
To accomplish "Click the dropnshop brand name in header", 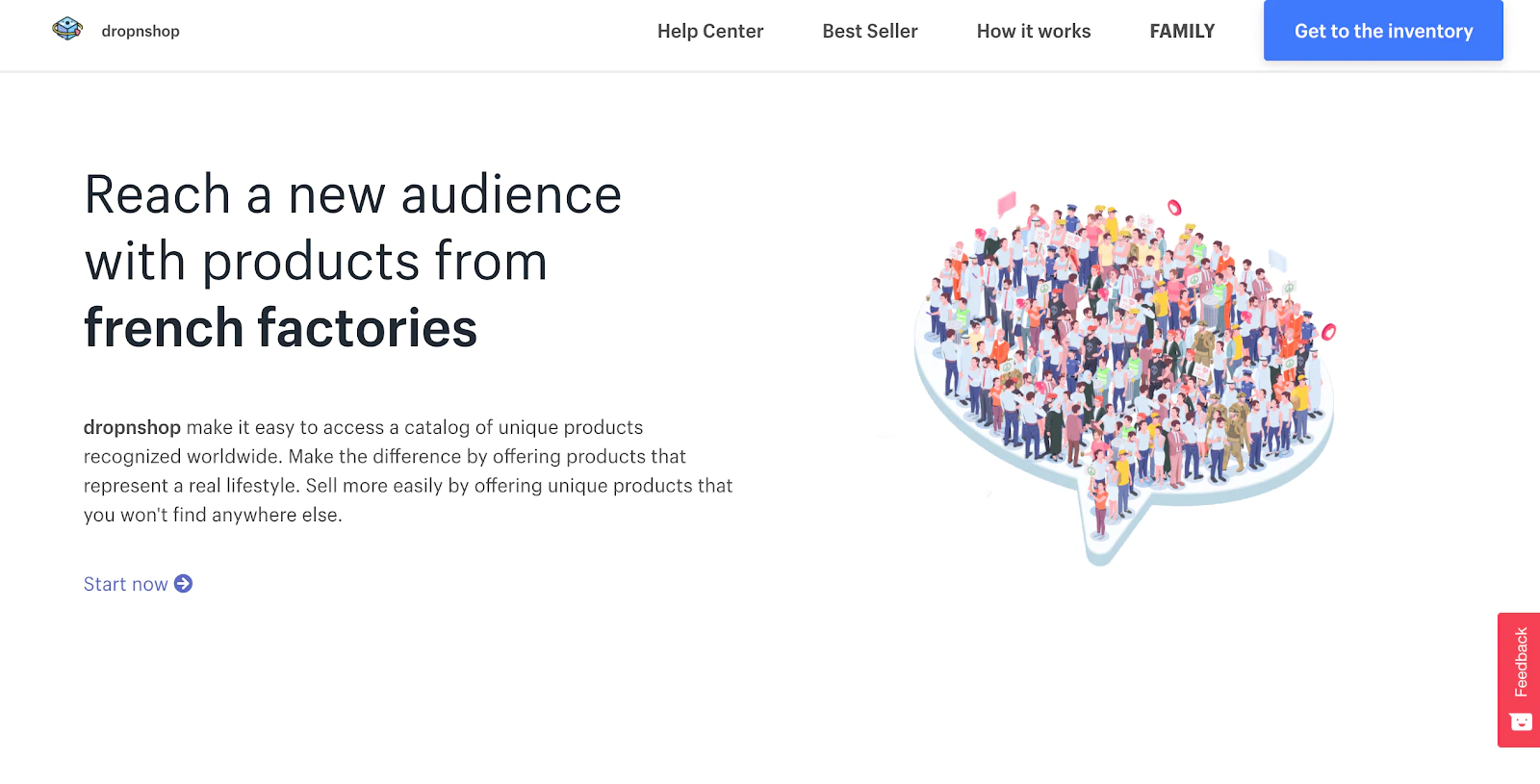I will click(141, 31).
